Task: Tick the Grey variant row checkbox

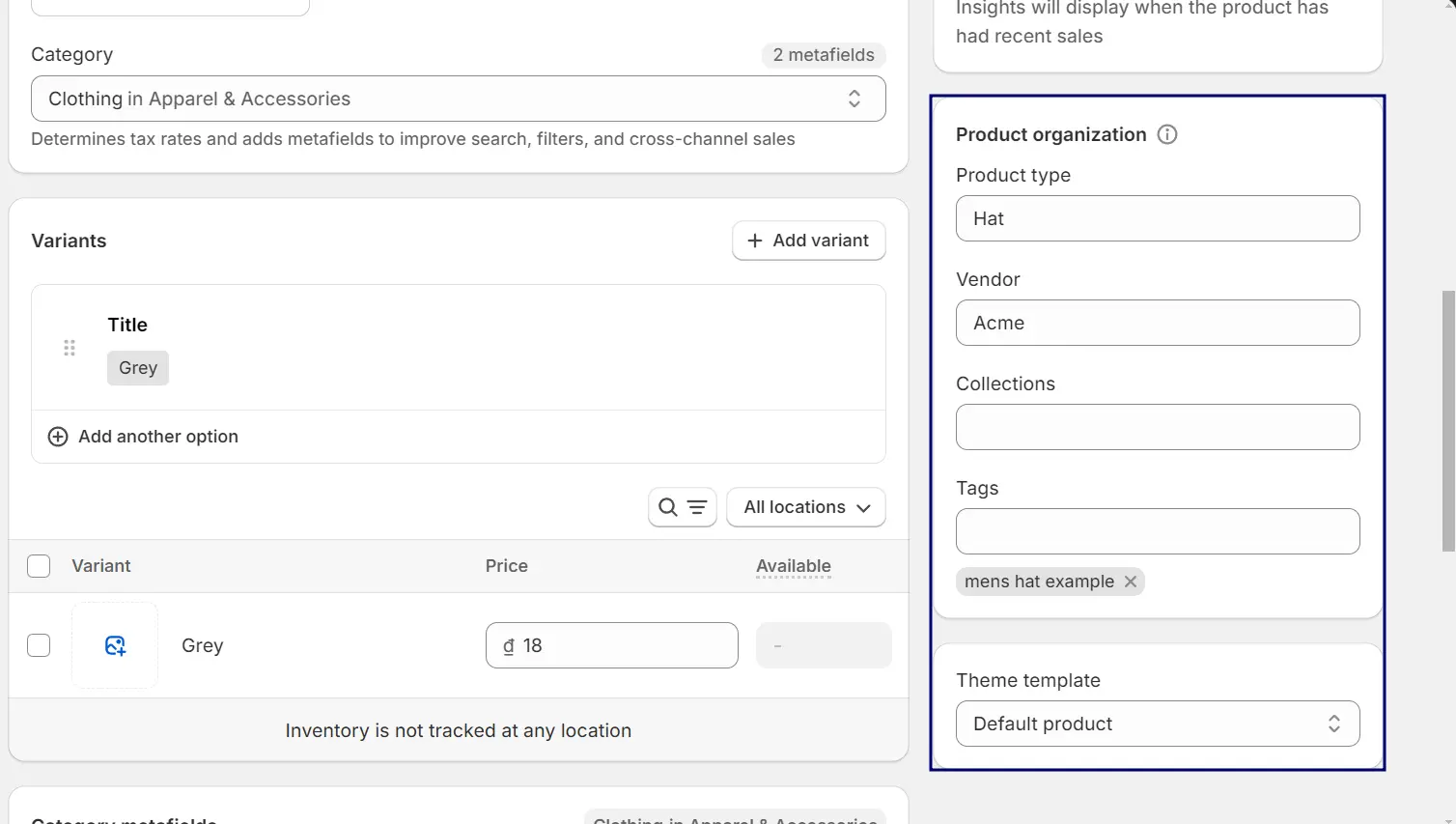Action: (39, 645)
